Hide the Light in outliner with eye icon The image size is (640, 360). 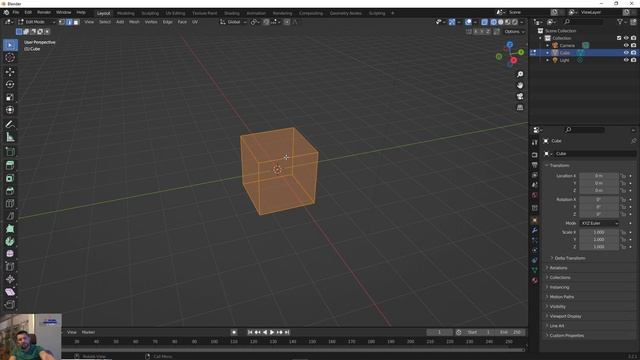click(x=626, y=60)
